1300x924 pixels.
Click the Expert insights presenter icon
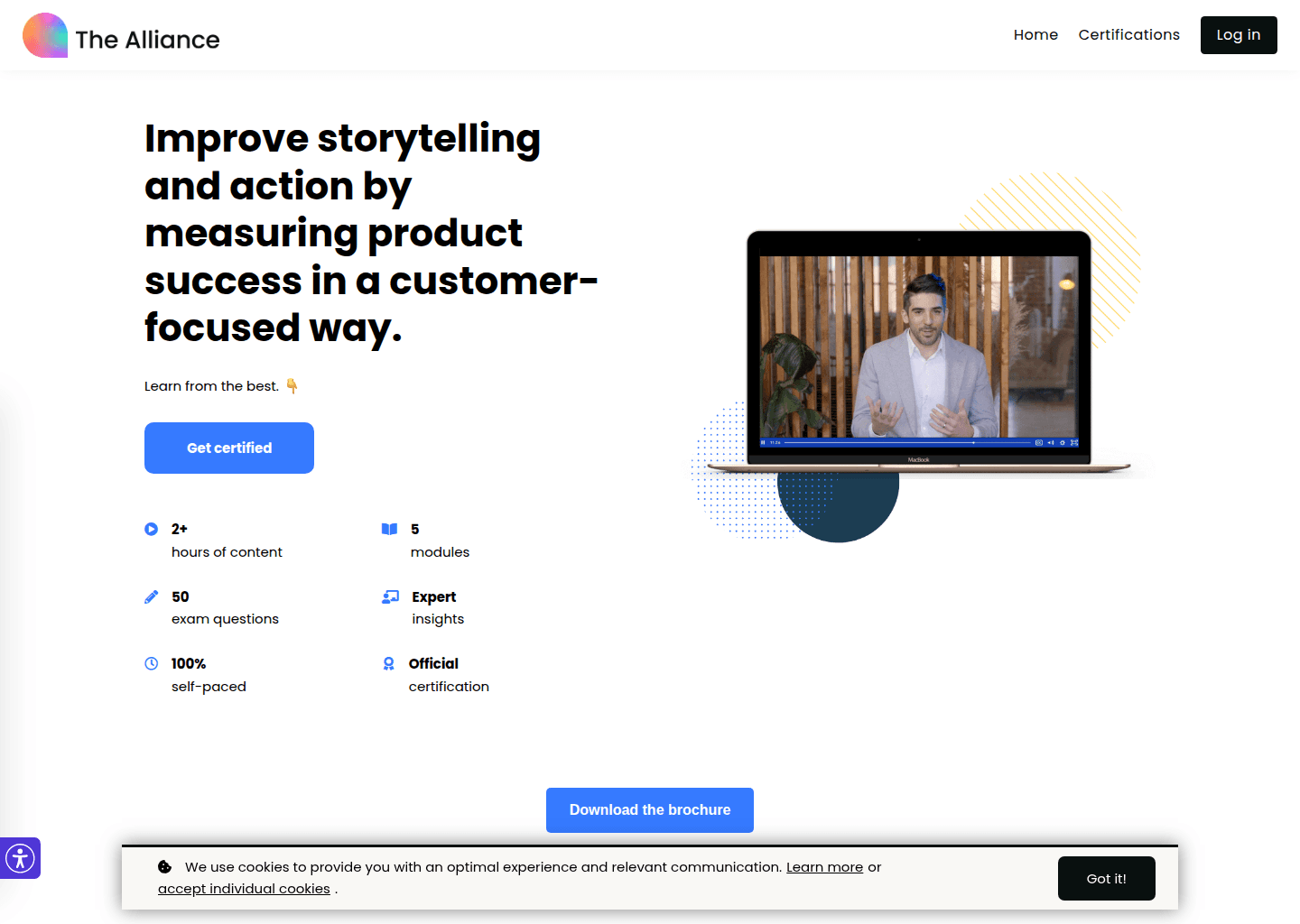click(x=390, y=596)
